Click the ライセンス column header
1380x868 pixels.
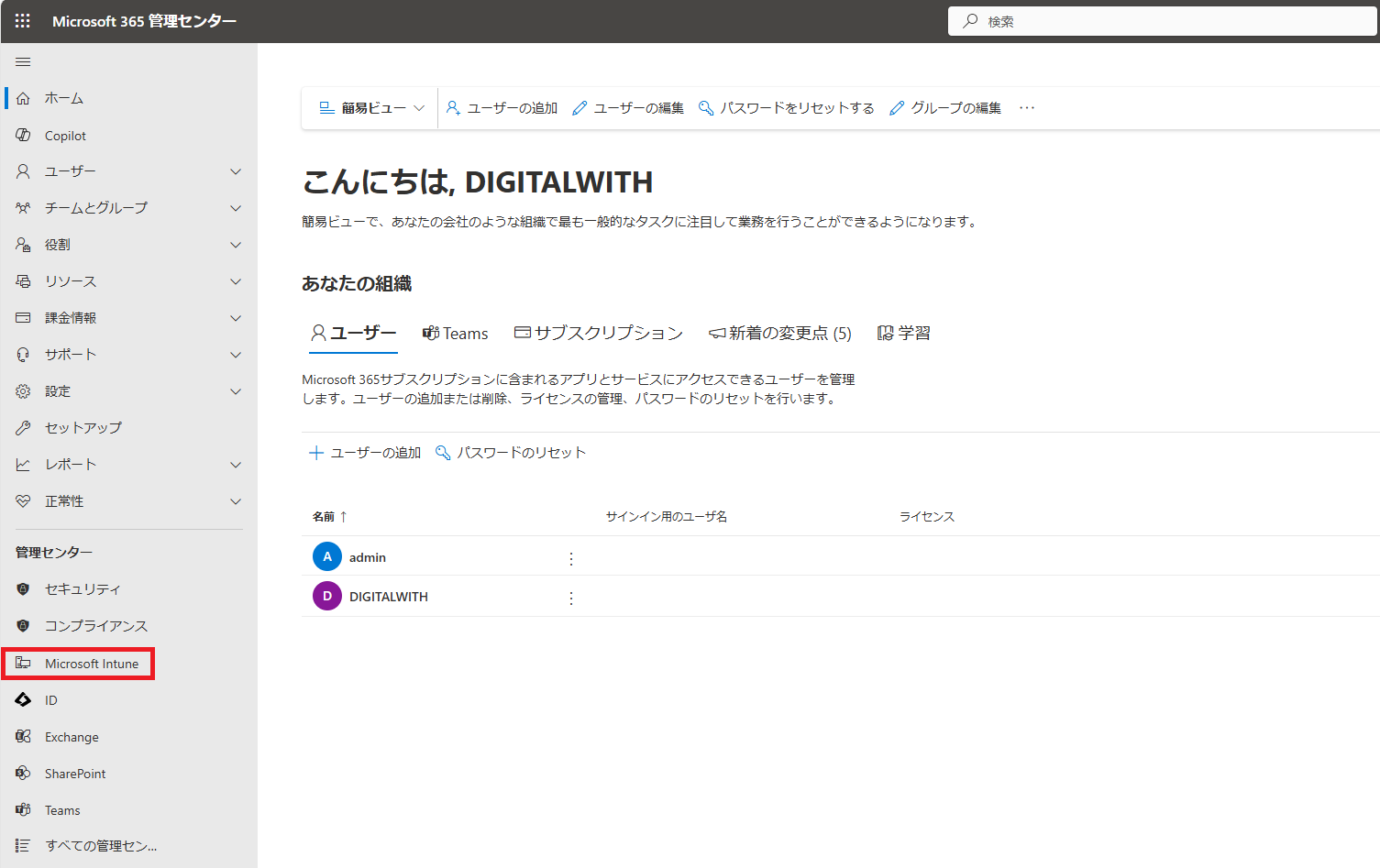click(x=927, y=517)
